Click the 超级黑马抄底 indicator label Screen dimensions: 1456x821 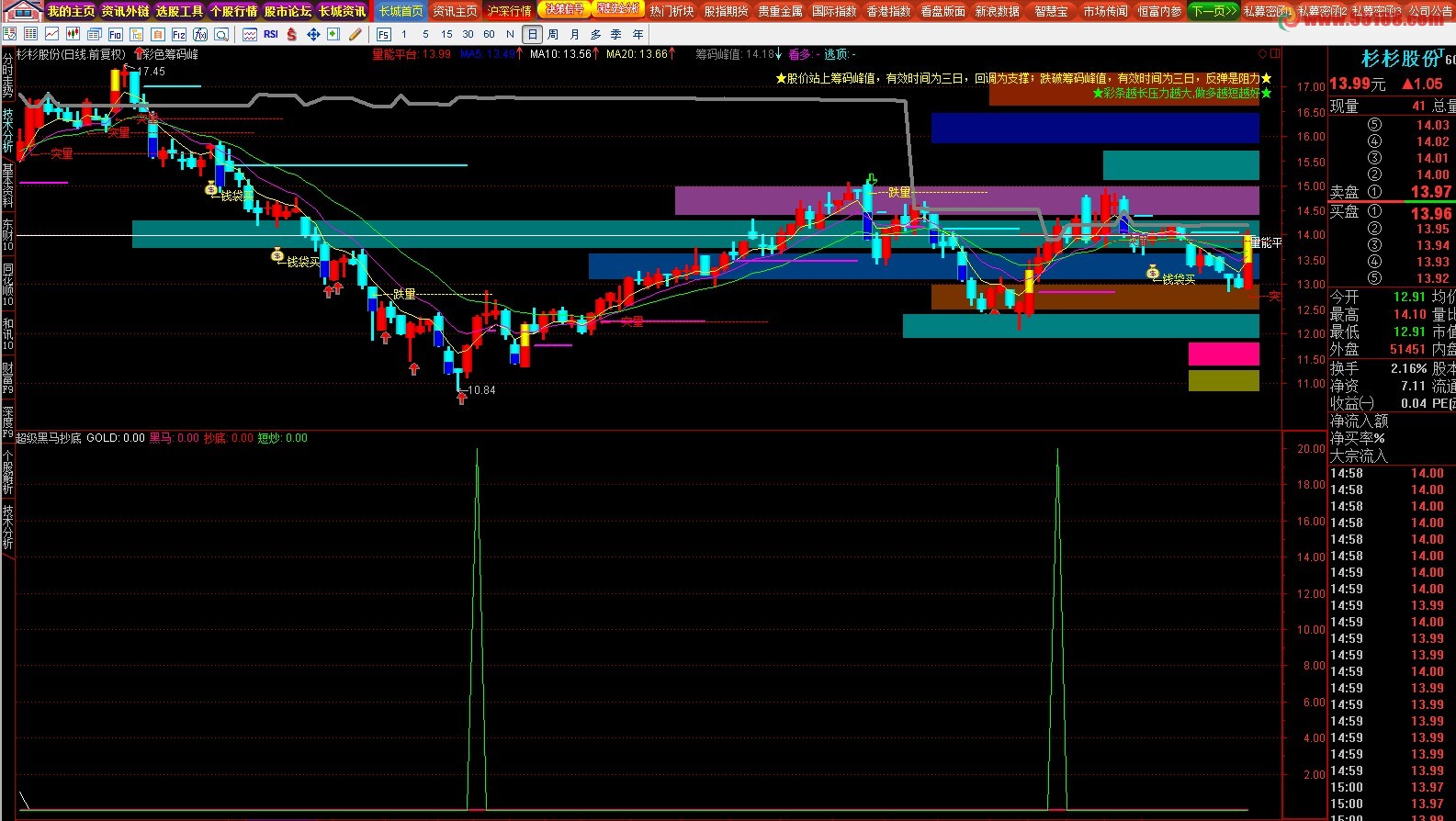click(49, 438)
